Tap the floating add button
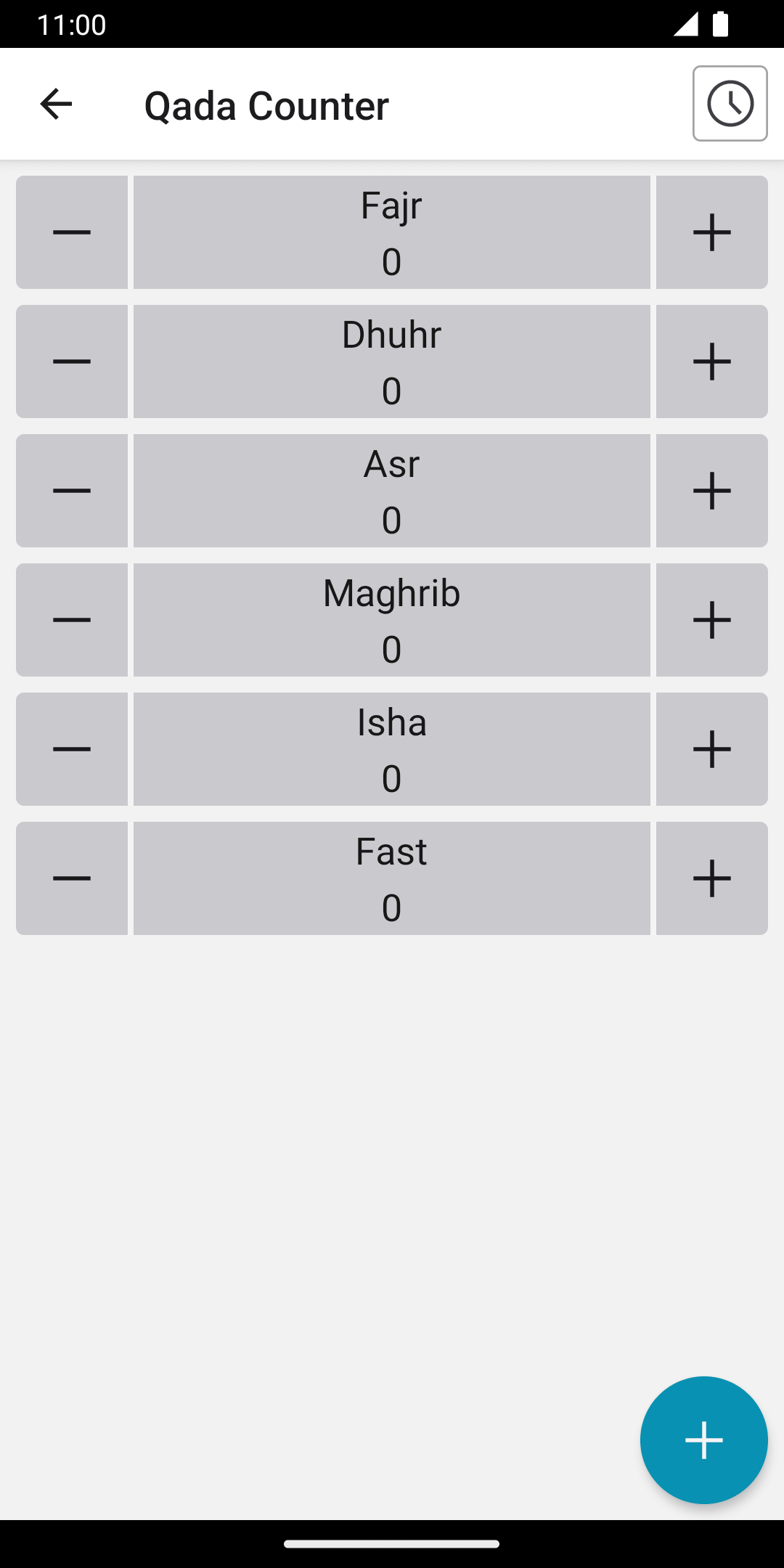Viewport: 784px width, 1568px height. (703, 1440)
